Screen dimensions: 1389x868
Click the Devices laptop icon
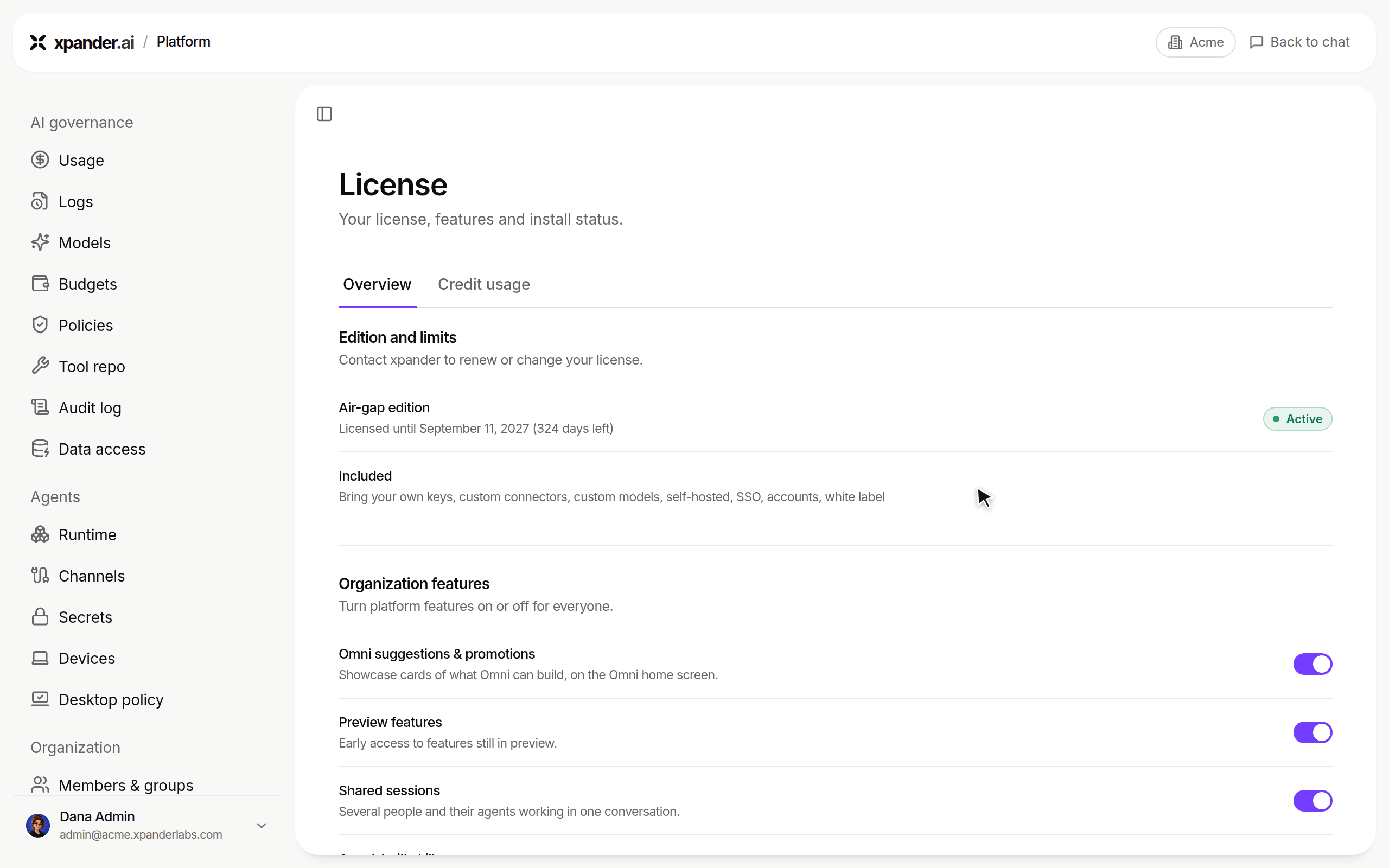(x=40, y=659)
